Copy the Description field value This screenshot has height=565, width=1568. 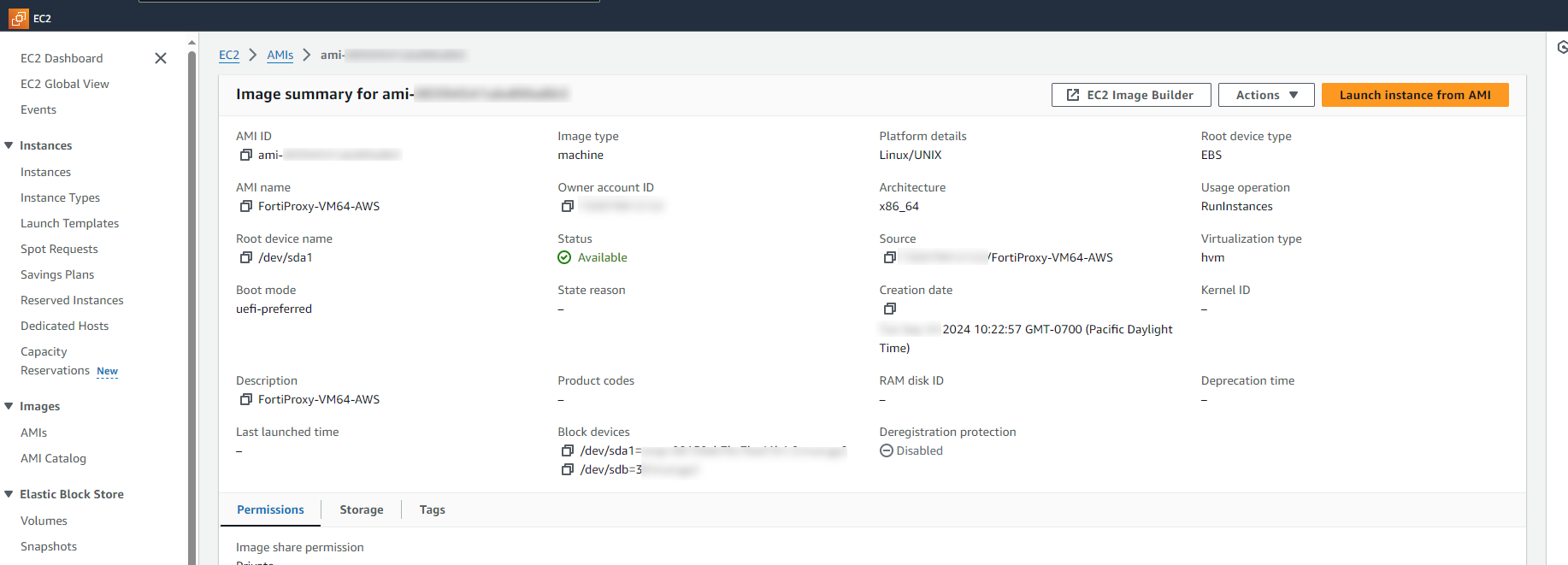[246, 399]
